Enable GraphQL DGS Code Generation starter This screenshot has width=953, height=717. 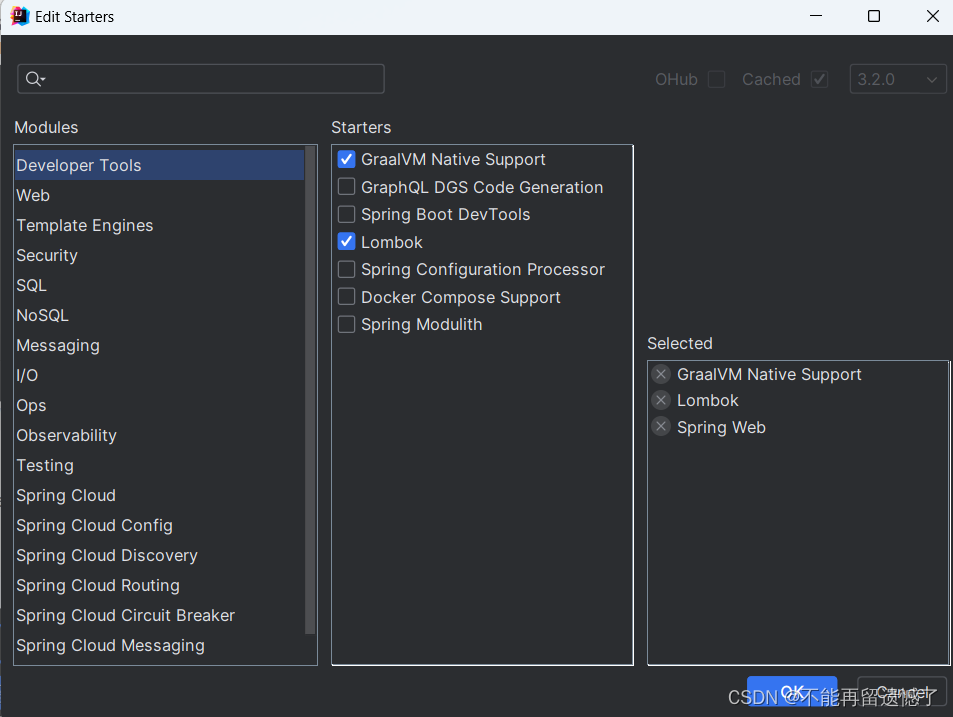tap(346, 187)
